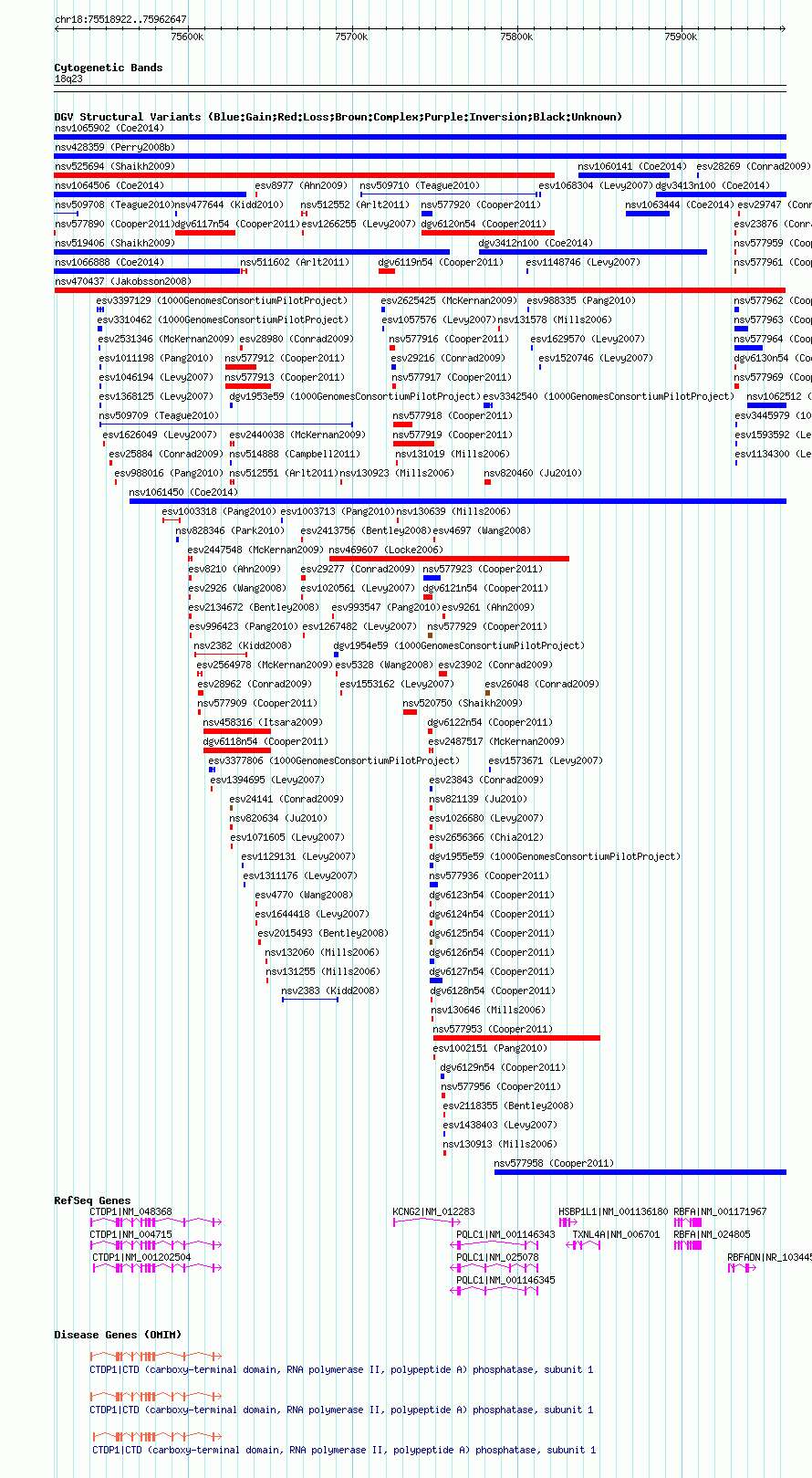Click the red bar under nsv458316 (Itsara2009)
This screenshot has height=1478, width=812.
point(237,731)
